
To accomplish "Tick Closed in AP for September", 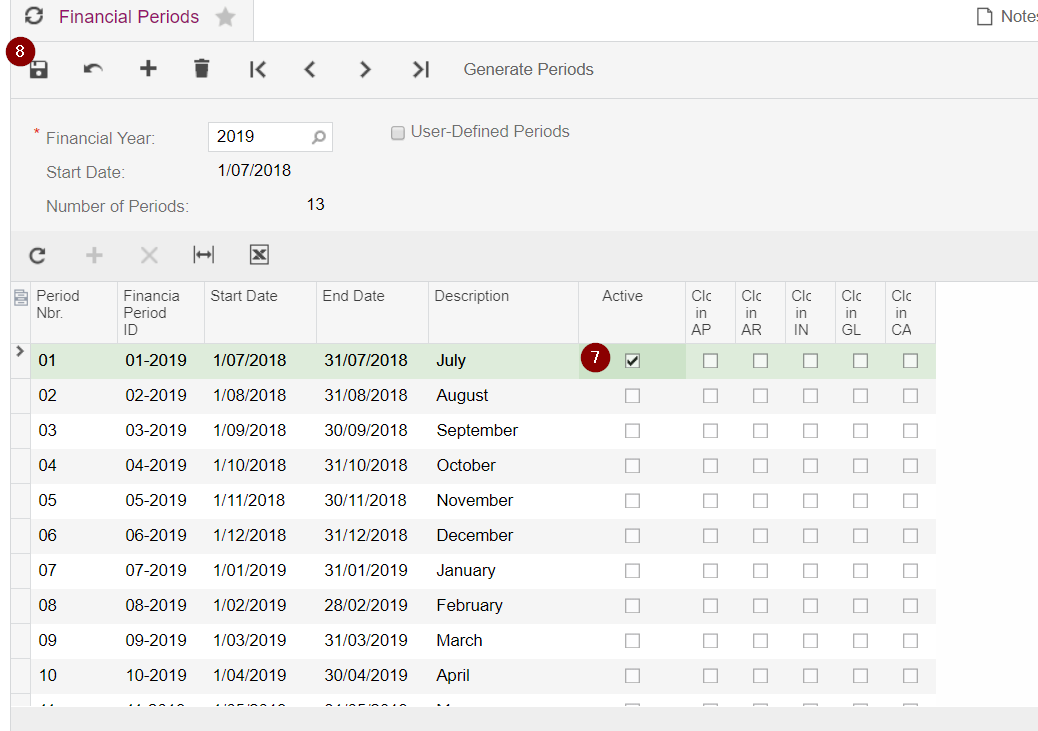I will click(710, 431).
